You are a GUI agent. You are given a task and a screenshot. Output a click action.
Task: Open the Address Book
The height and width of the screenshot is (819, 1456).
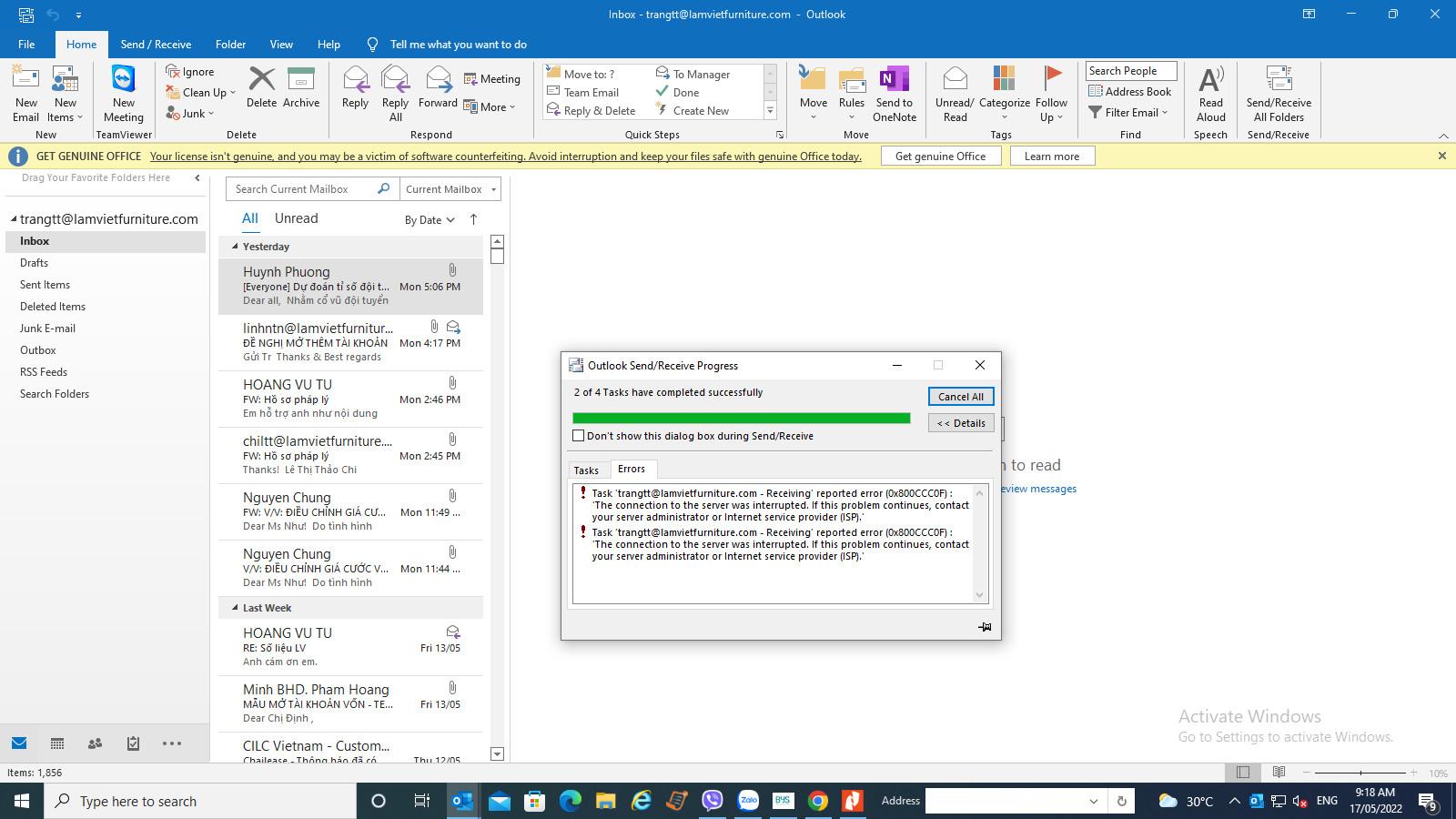point(1130,91)
